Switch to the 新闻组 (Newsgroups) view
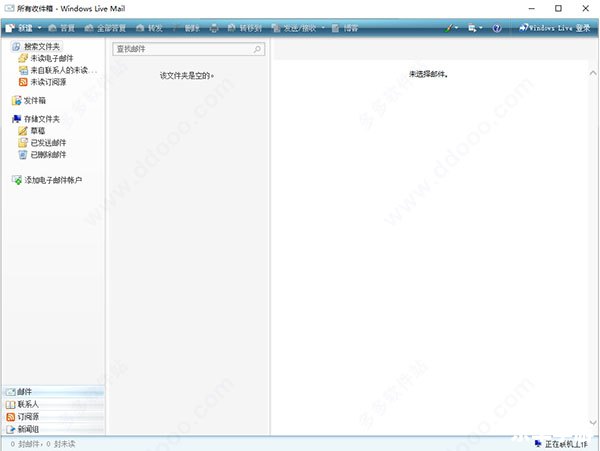Image resolution: width=600 pixels, height=451 pixels. coord(54,429)
